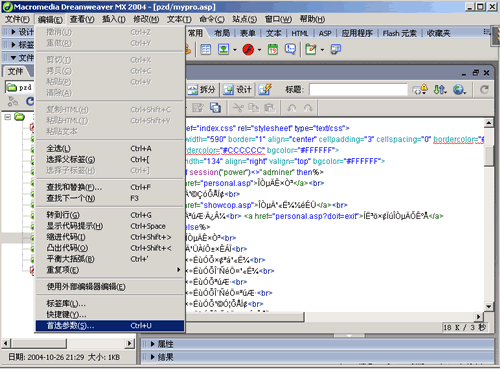Open the 查看(V) menu

[x=82, y=19]
